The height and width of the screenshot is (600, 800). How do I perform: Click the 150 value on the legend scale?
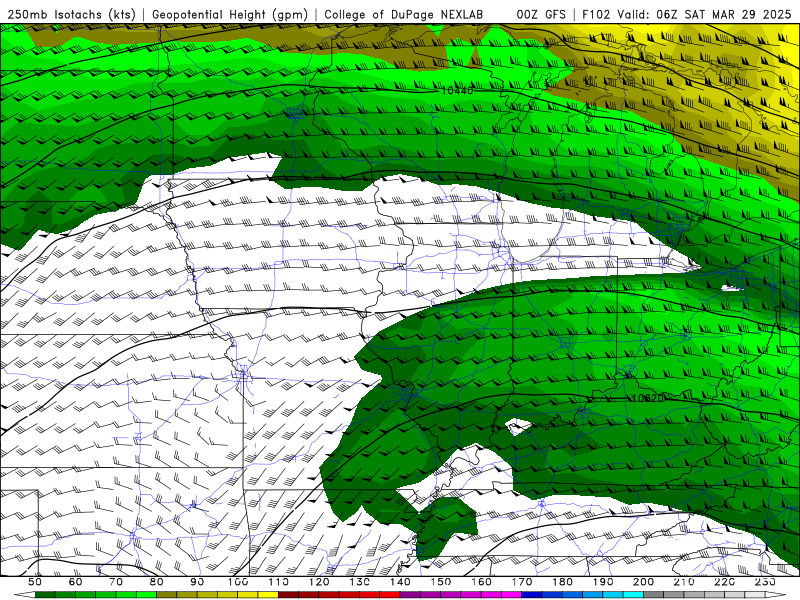[x=440, y=582]
